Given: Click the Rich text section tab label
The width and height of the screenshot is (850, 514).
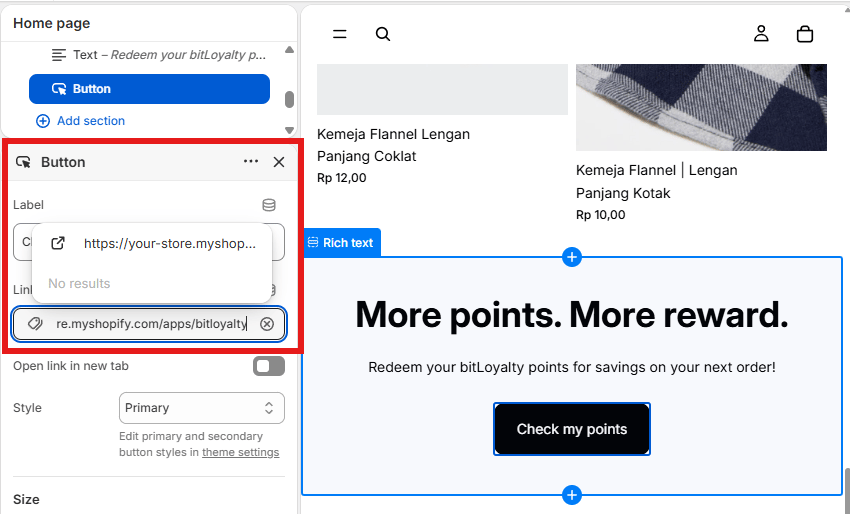Looking at the screenshot, I should [342, 243].
